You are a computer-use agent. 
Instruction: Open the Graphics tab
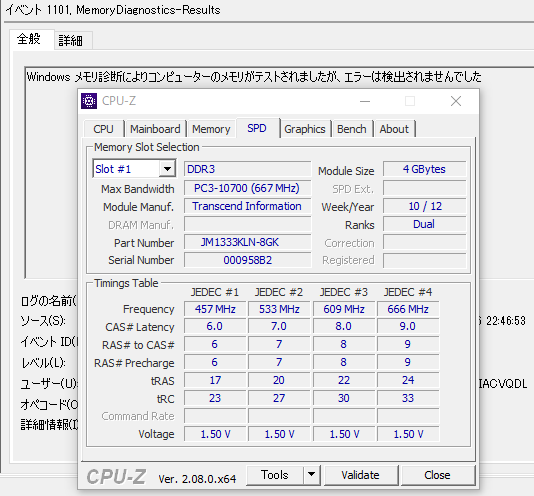(x=305, y=129)
